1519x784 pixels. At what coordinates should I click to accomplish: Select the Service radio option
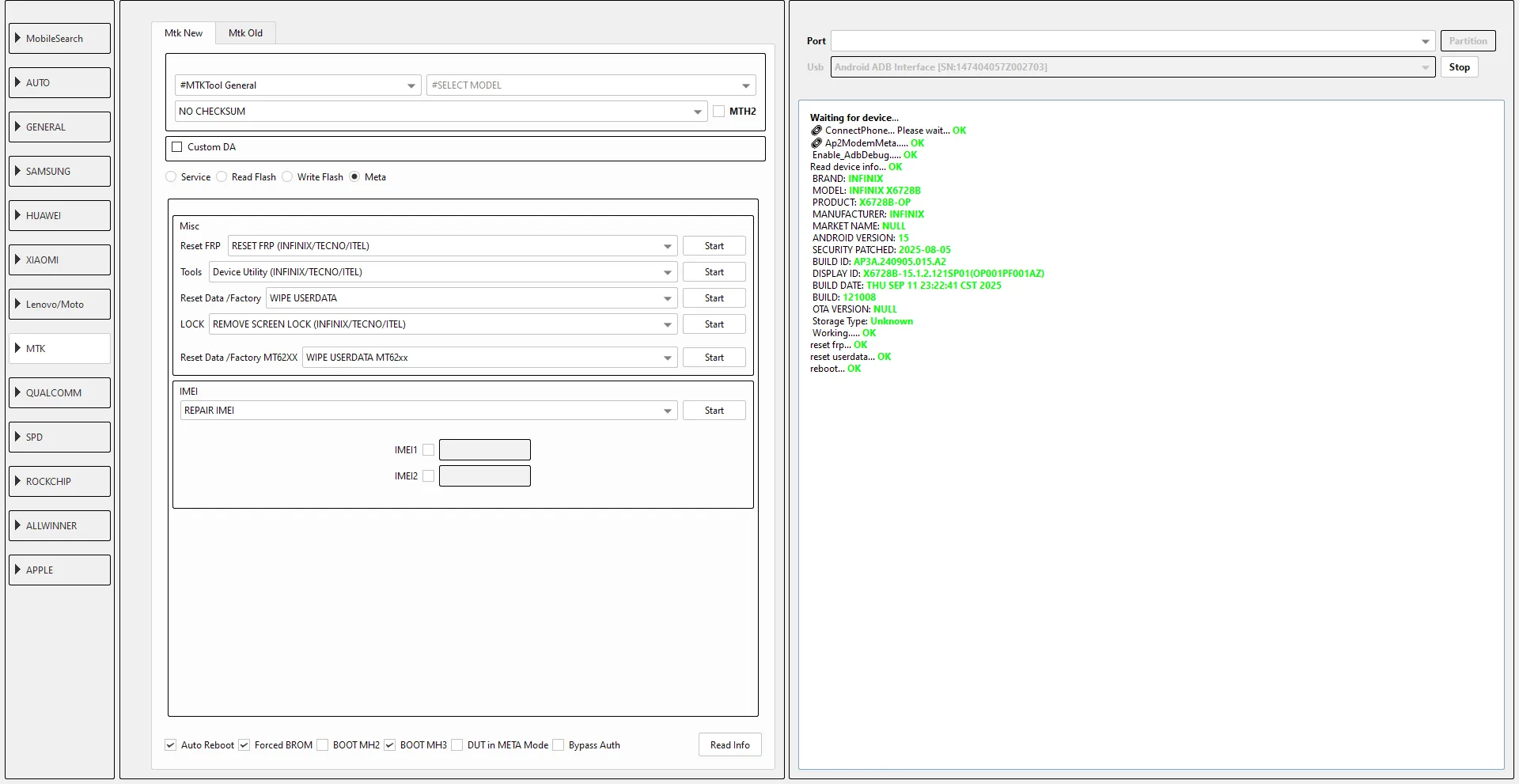click(171, 177)
